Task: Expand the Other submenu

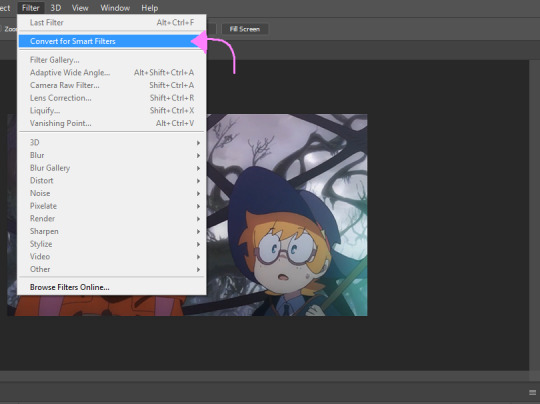Action: point(112,269)
